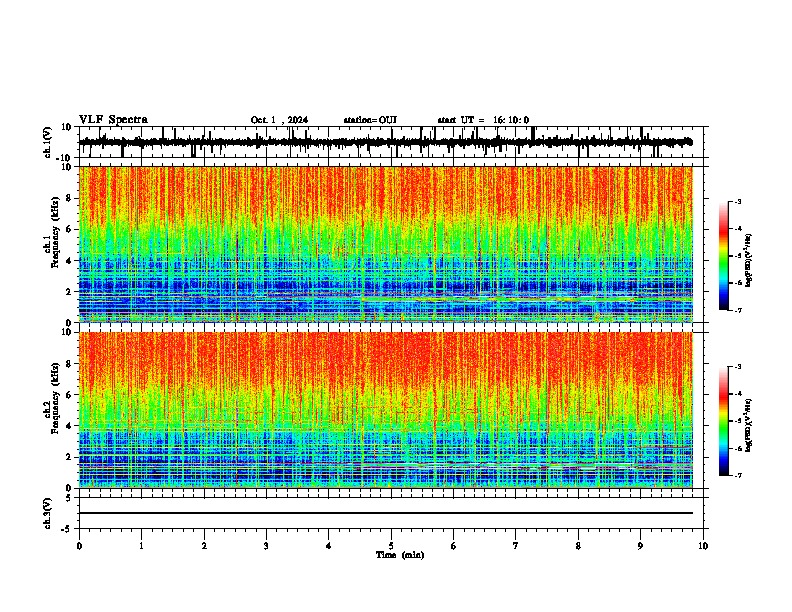This screenshot has width=792, height=612.
Task: Click the ch.2 spectrogram "6" kHz tick label
Action: click(x=69, y=395)
